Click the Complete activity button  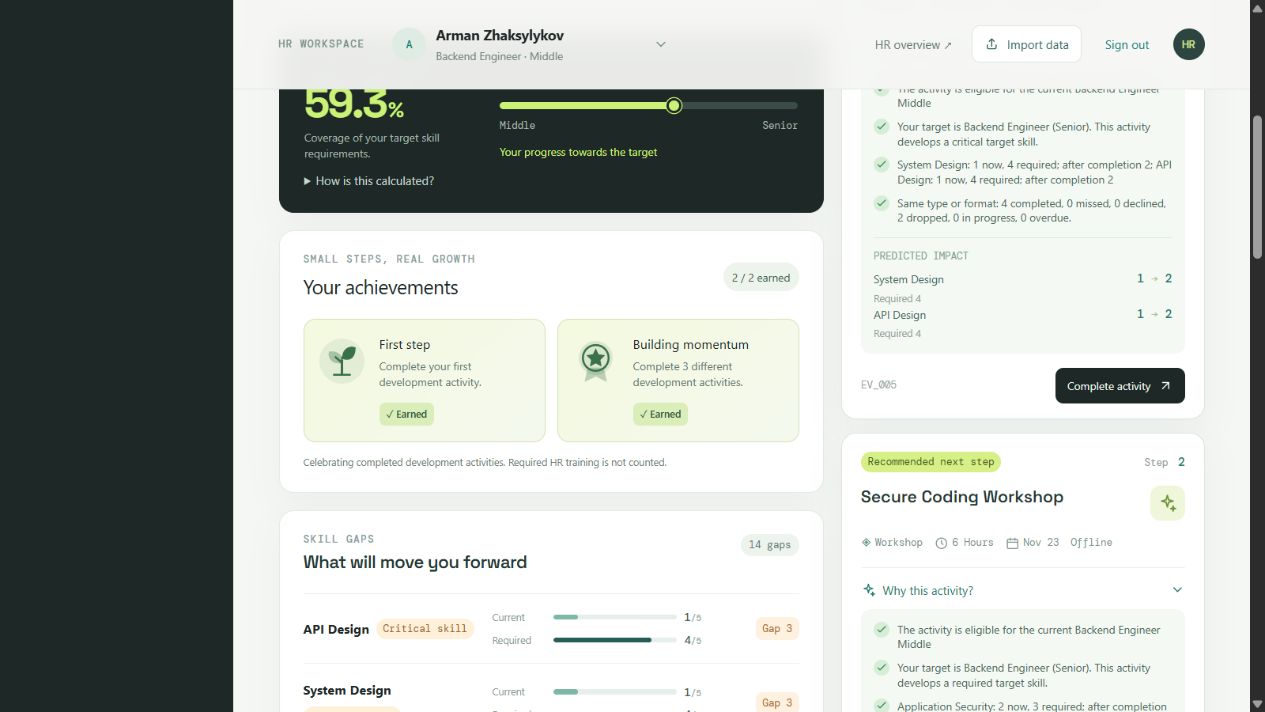pyautogui.click(x=1119, y=386)
